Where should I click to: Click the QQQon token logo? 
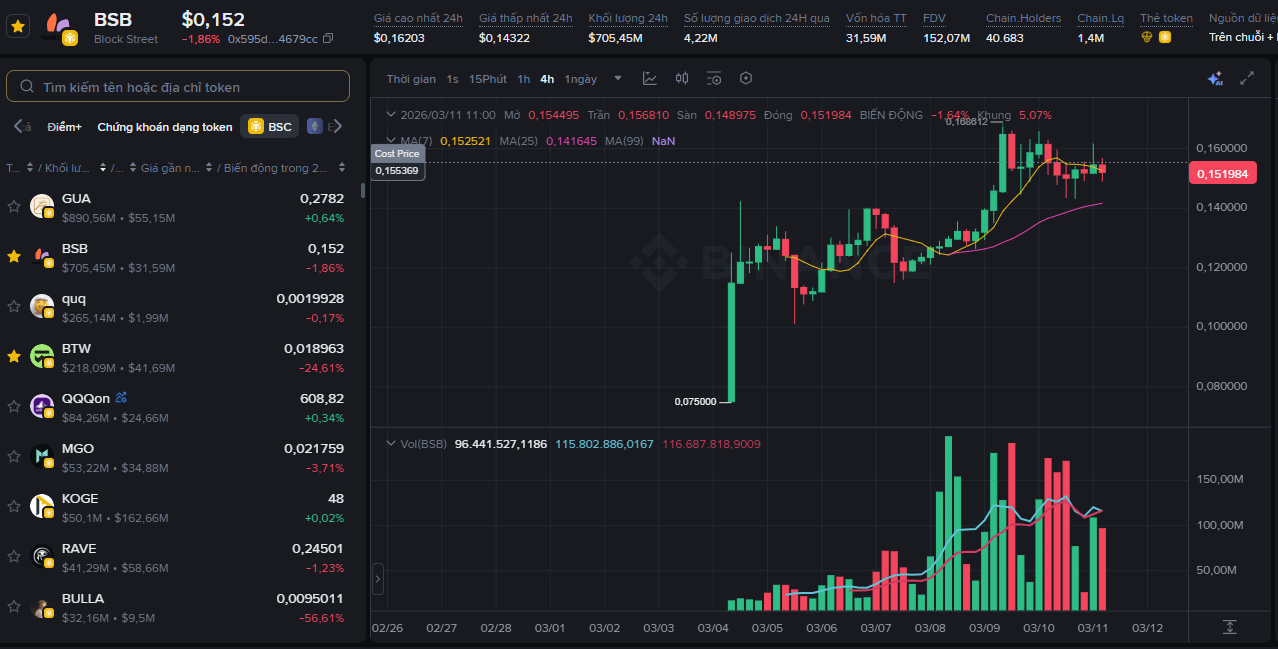tap(41, 407)
